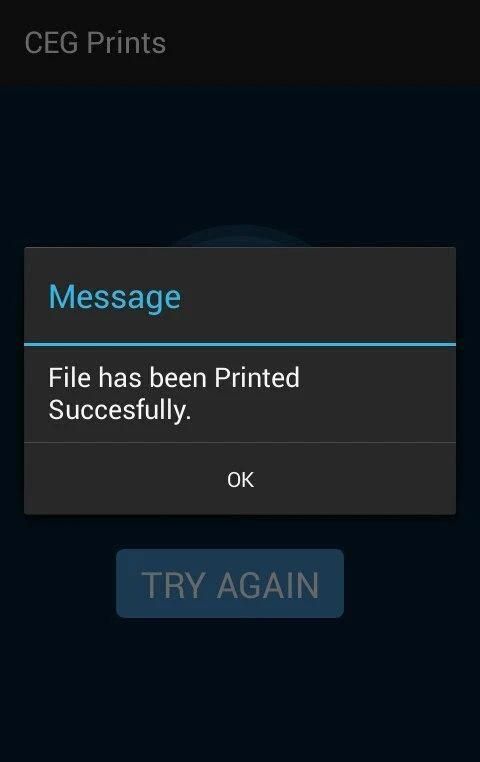Image resolution: width=480 pixels, height=762 pixels.
Task: Click the empty action bar beside CEG Prints
Action: pyautogui.click(x=323, y=43)
